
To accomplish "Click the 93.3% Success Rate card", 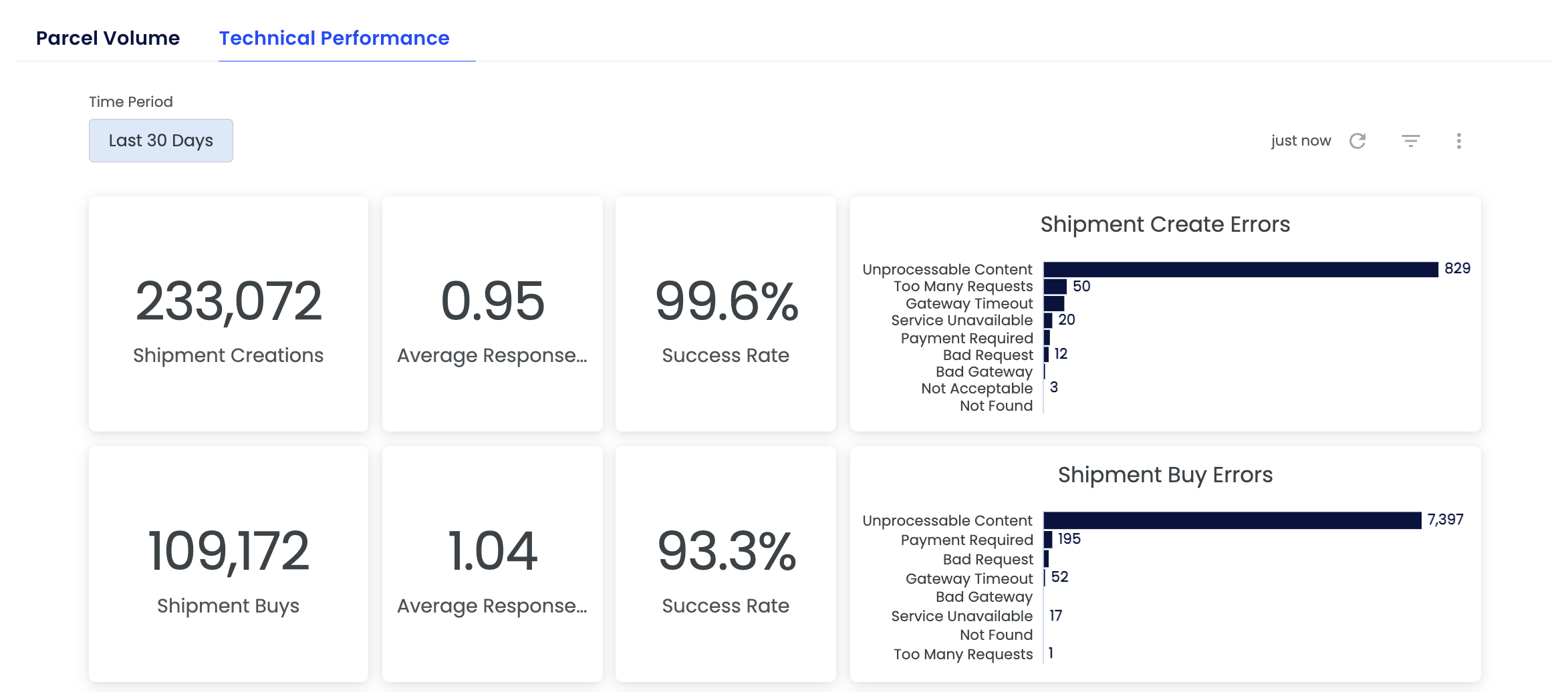I will click(725, 564).
